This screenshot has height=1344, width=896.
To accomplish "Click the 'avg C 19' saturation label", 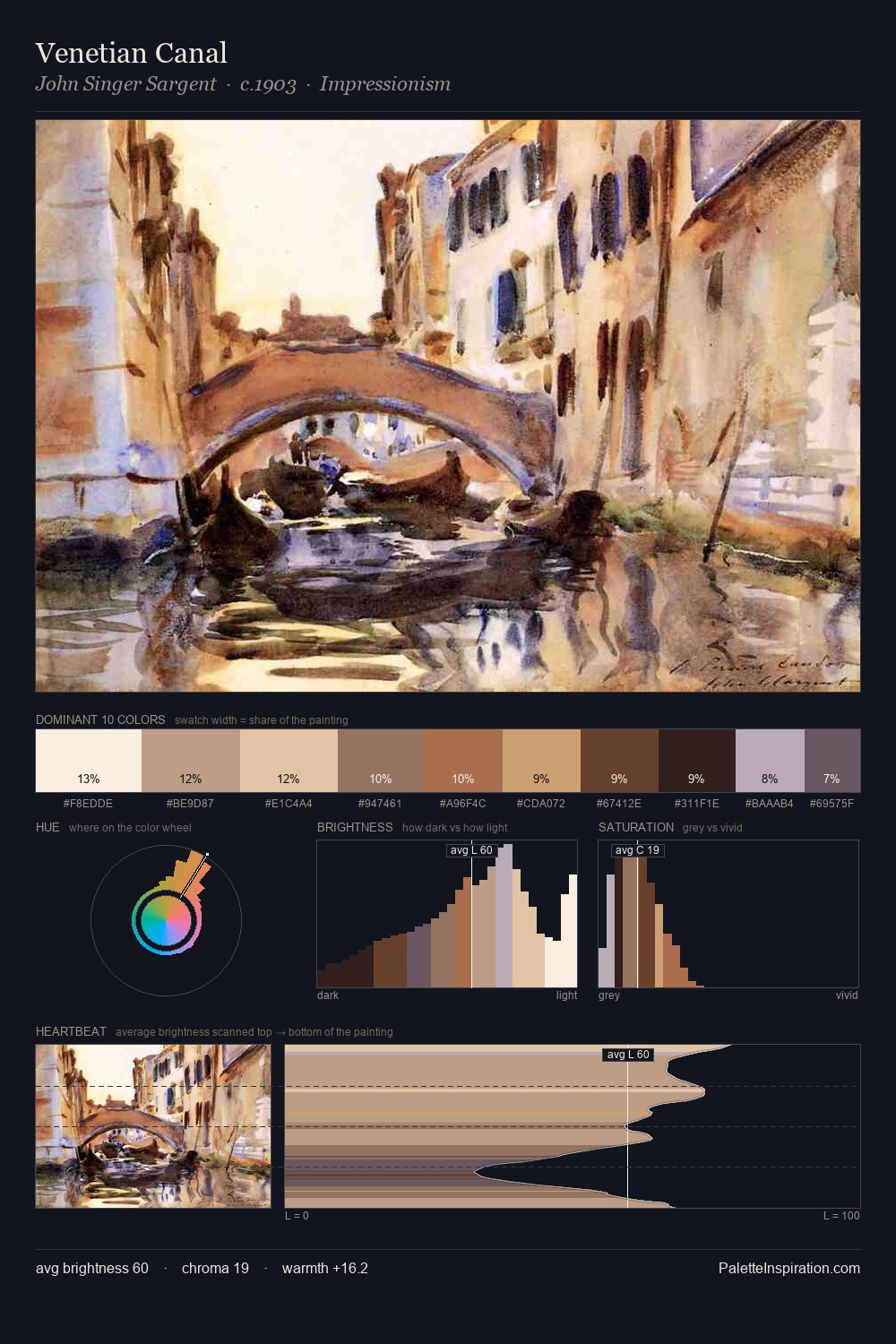I will [637, 850].
